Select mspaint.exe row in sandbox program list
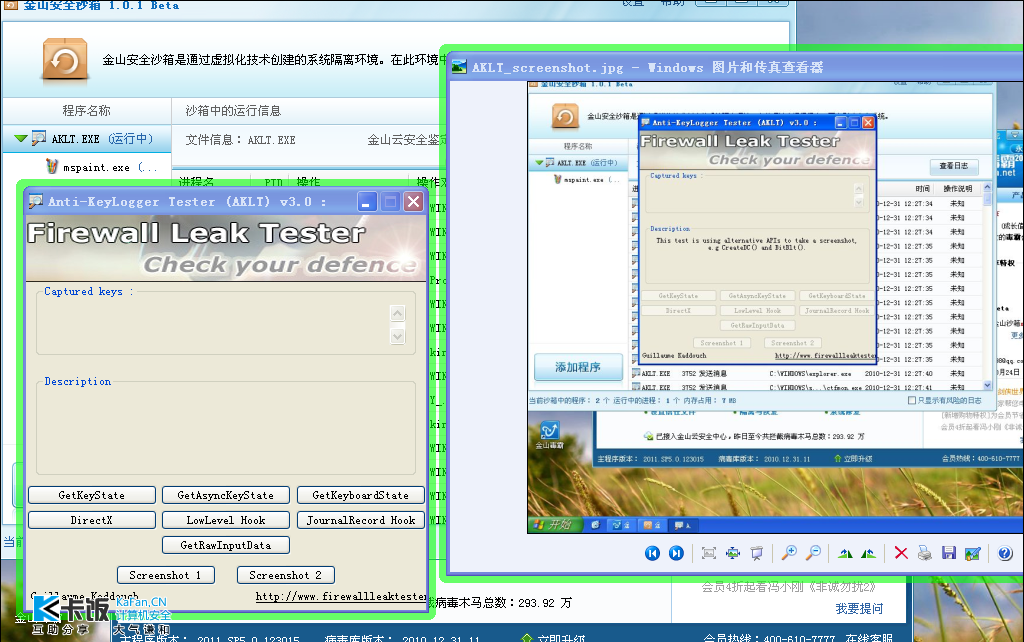The image size is (1024, 642). point(87,167)
